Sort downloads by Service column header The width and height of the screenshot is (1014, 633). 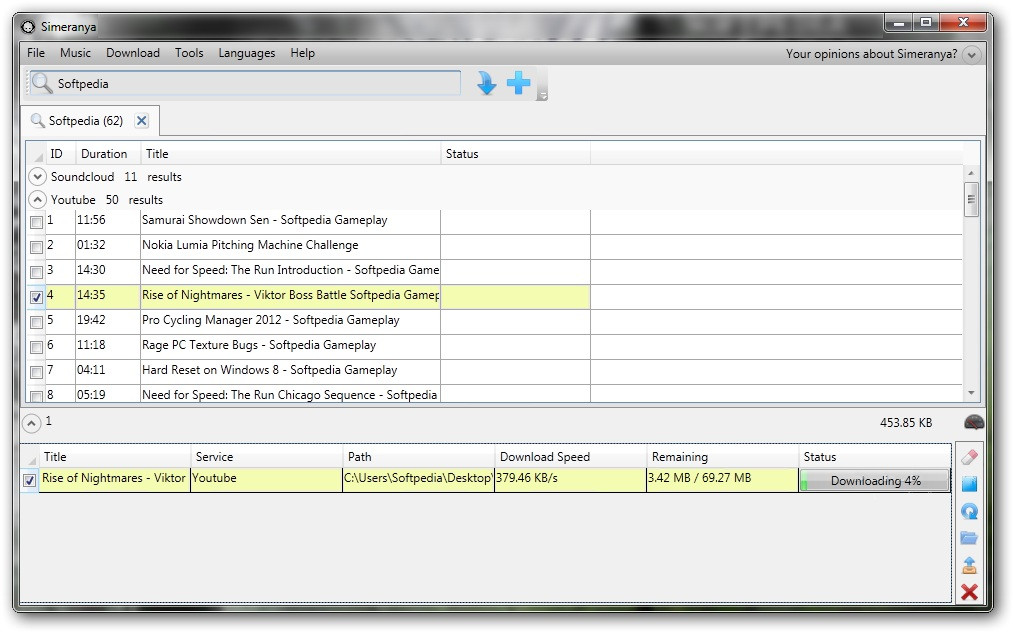(266, 456)
